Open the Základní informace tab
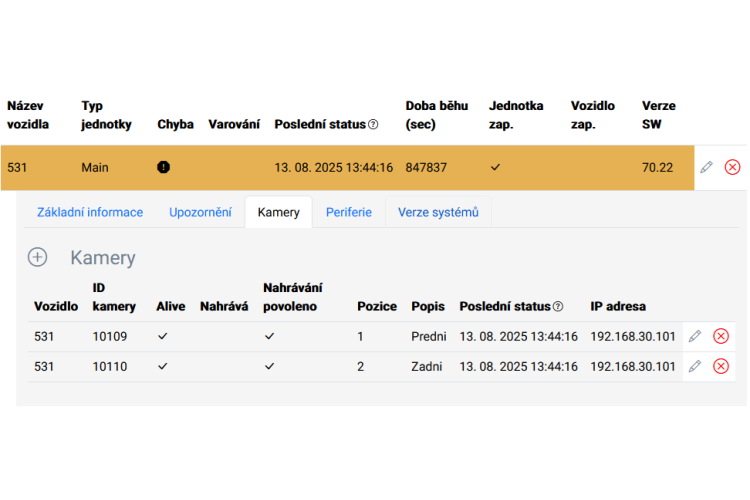 click(x=90, y=212)
